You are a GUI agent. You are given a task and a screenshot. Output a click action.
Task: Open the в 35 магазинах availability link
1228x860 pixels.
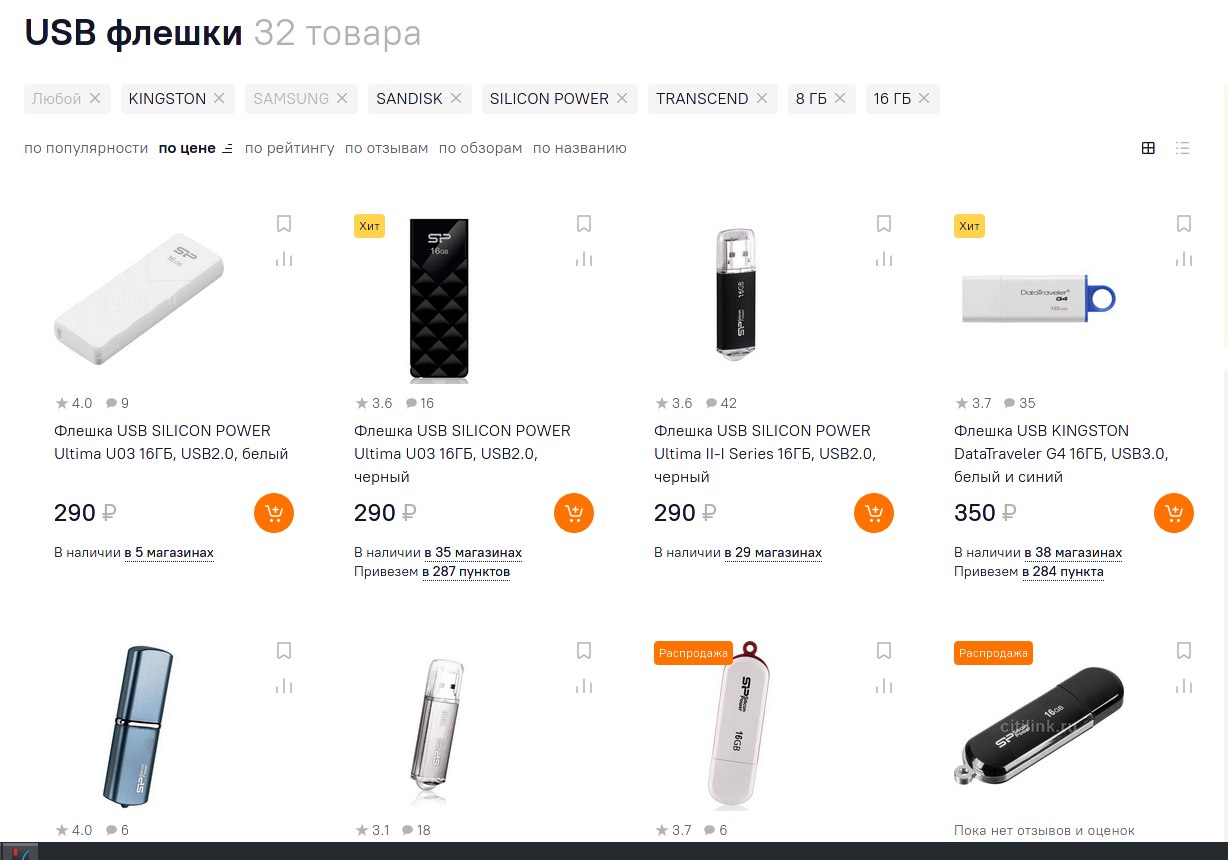pos(473,553)
